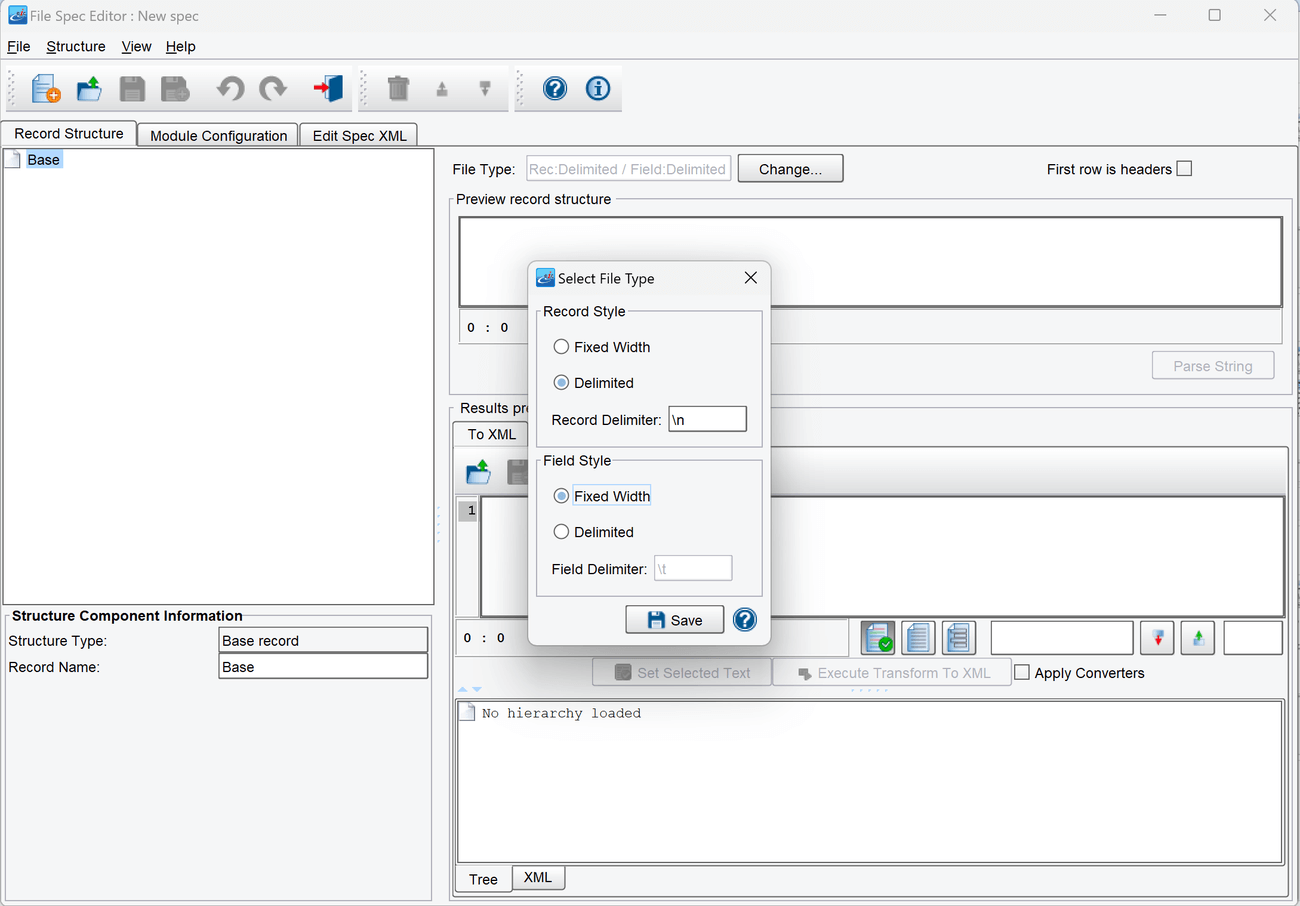The height and width of the screenshot is (906, 1300).
Task: Click the red down arrow button
Action: tap(1157, 637)
